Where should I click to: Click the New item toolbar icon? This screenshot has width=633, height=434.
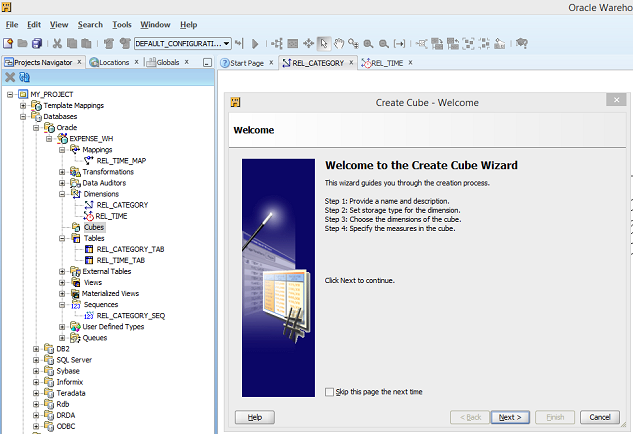click(8, 43)
